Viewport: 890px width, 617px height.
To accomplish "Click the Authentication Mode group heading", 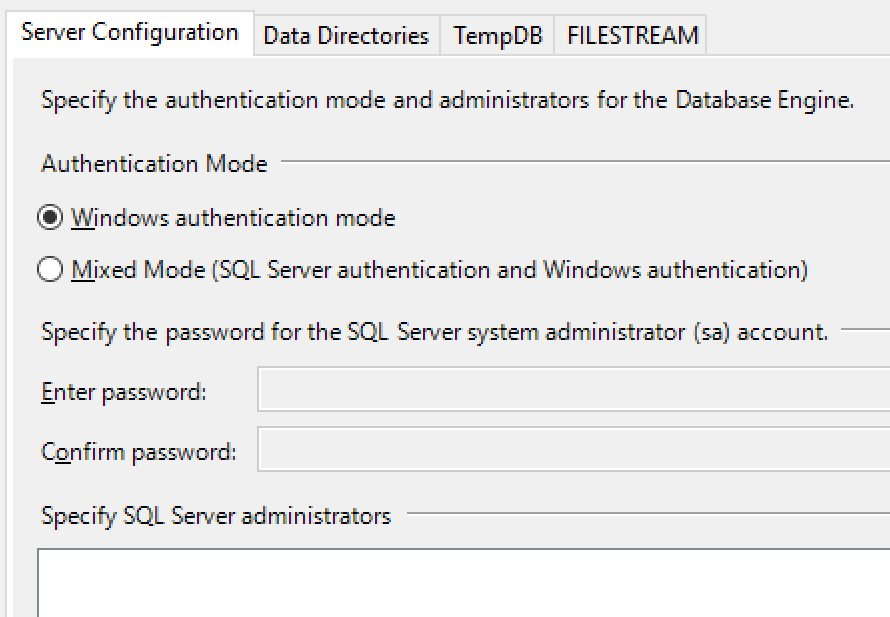I will (x=154, y=163).
